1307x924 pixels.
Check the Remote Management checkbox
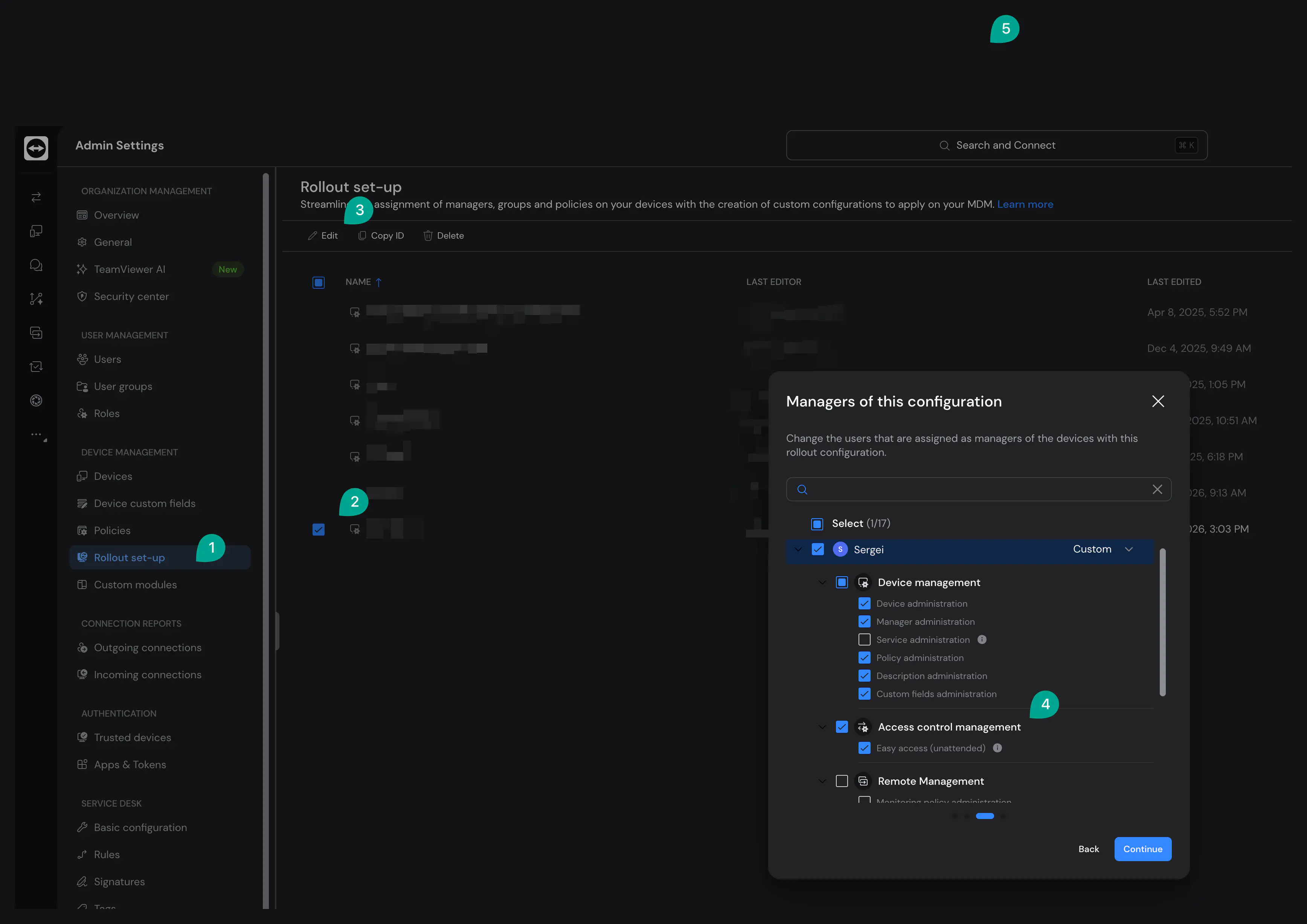coord(841,781)
